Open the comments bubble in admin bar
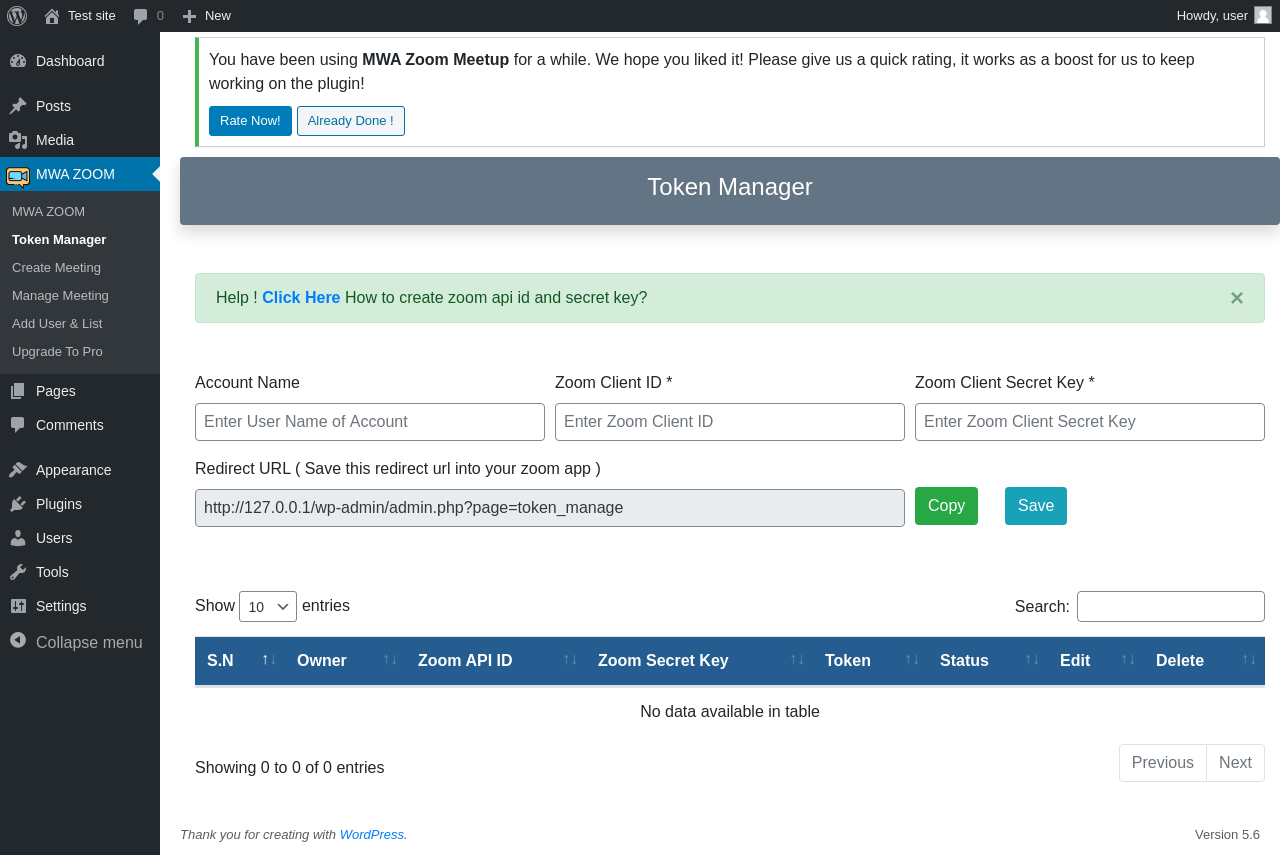 tap(141, 16)
